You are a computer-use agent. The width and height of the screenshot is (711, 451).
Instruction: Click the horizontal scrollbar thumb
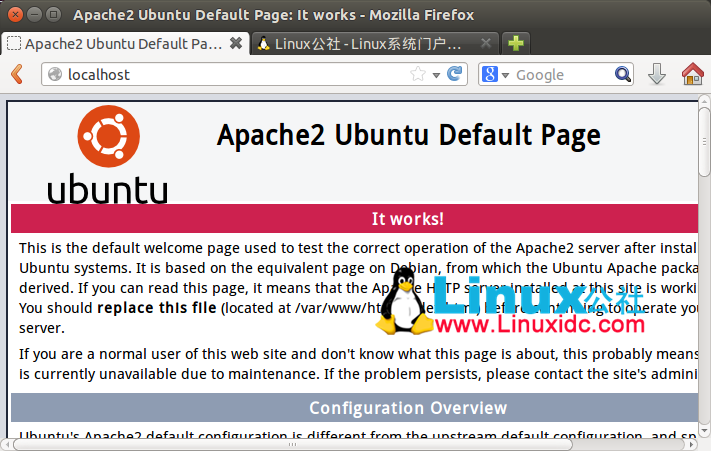click(x=293, y=445)
